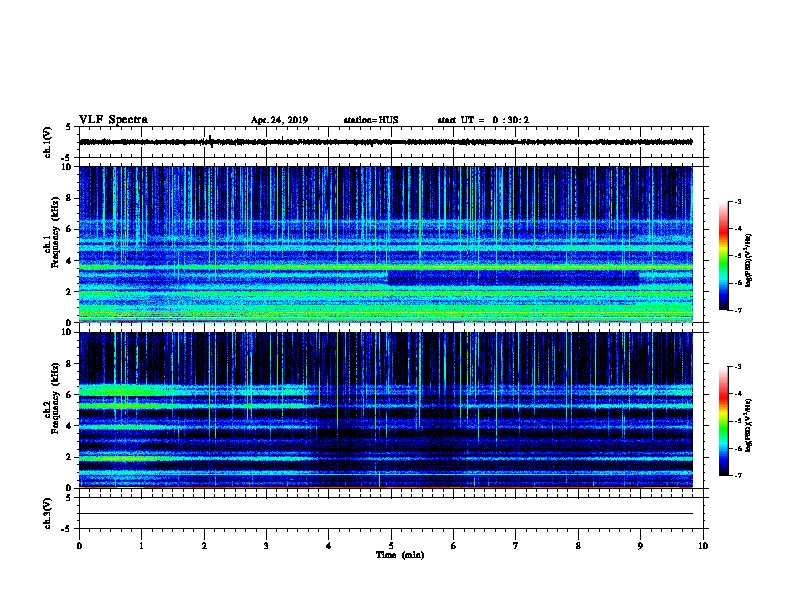792x612 pixels.
Task: Click the ch.2 colorbar log(PSD) label
Action: (748, 425)
